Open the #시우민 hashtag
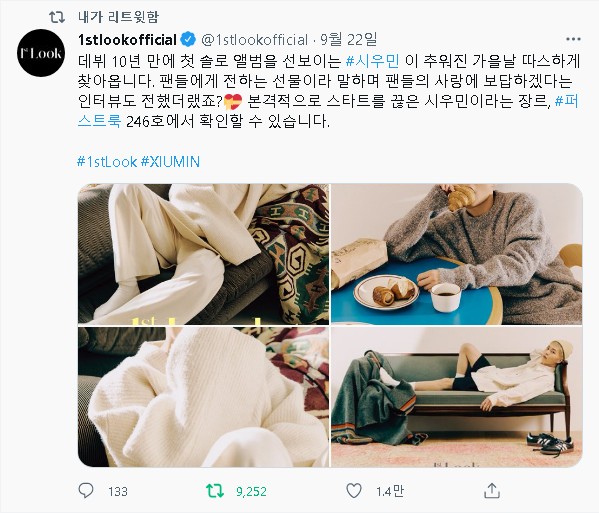The width and height of the screenshot is (599, 513). pos(372,60)
